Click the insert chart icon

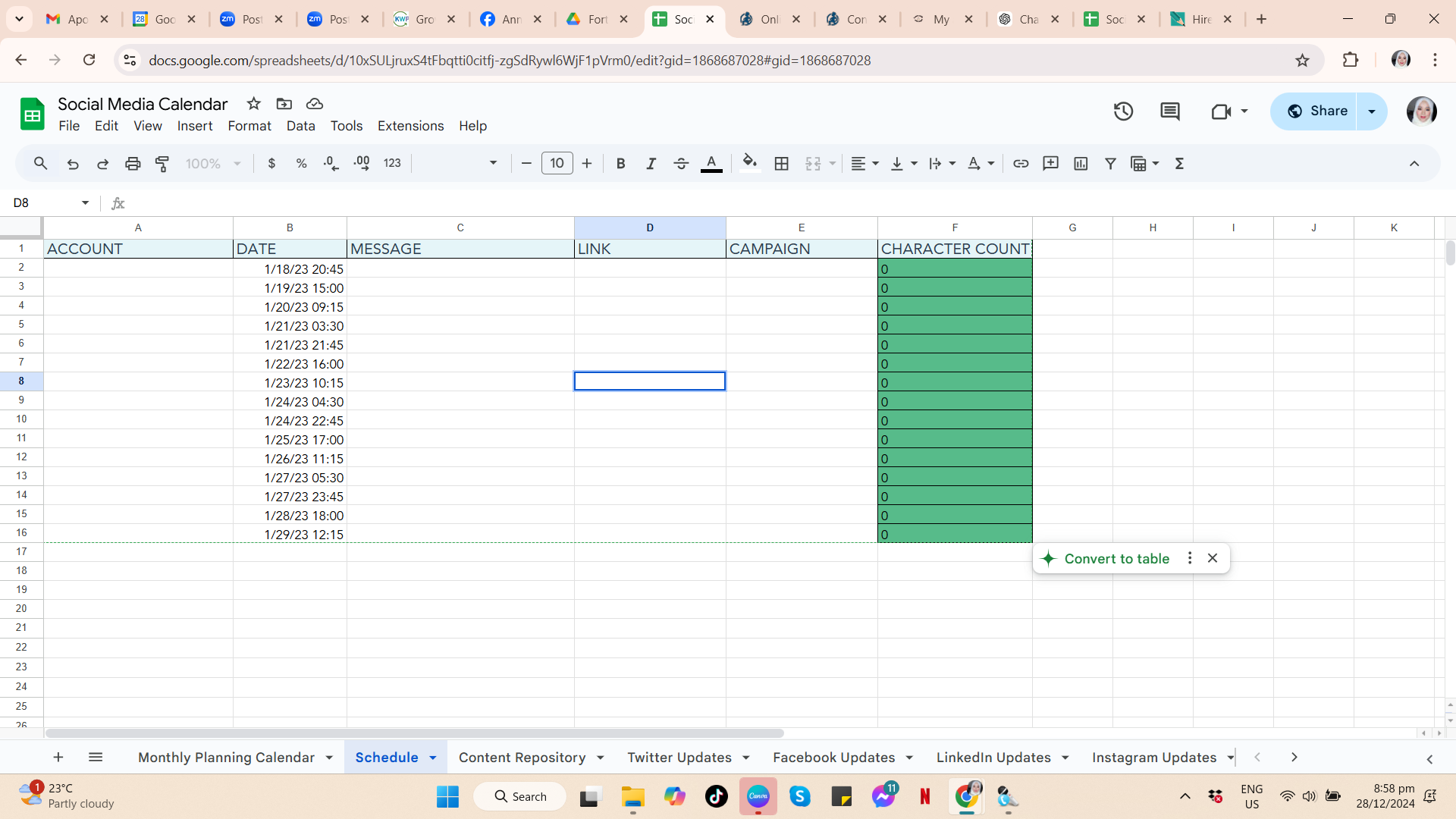coord(1081,164)
